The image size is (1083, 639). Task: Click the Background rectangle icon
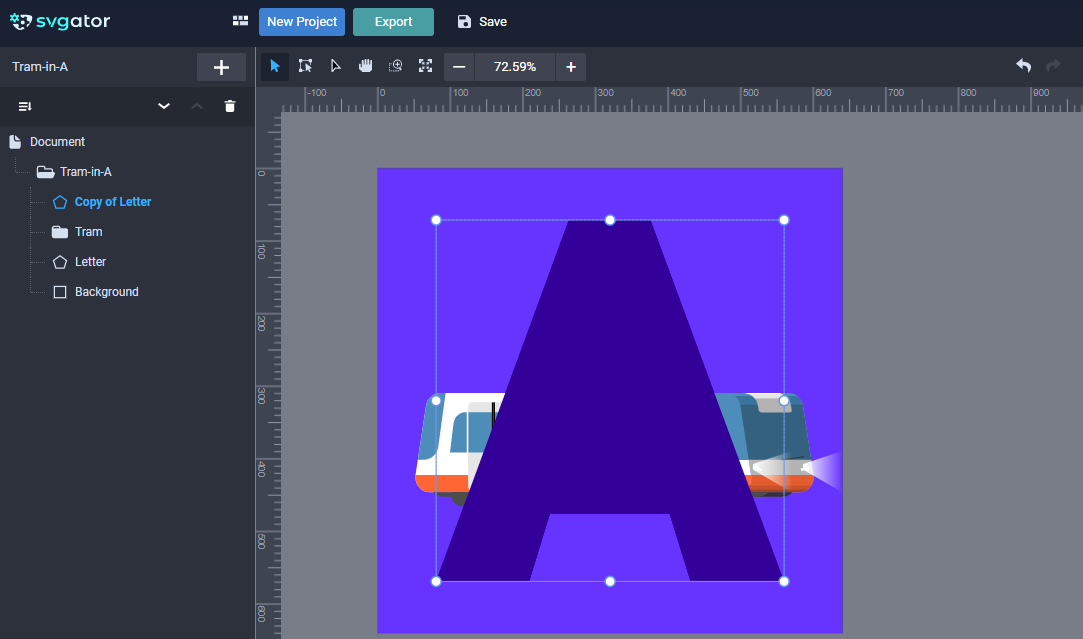[x=60, y=292]
